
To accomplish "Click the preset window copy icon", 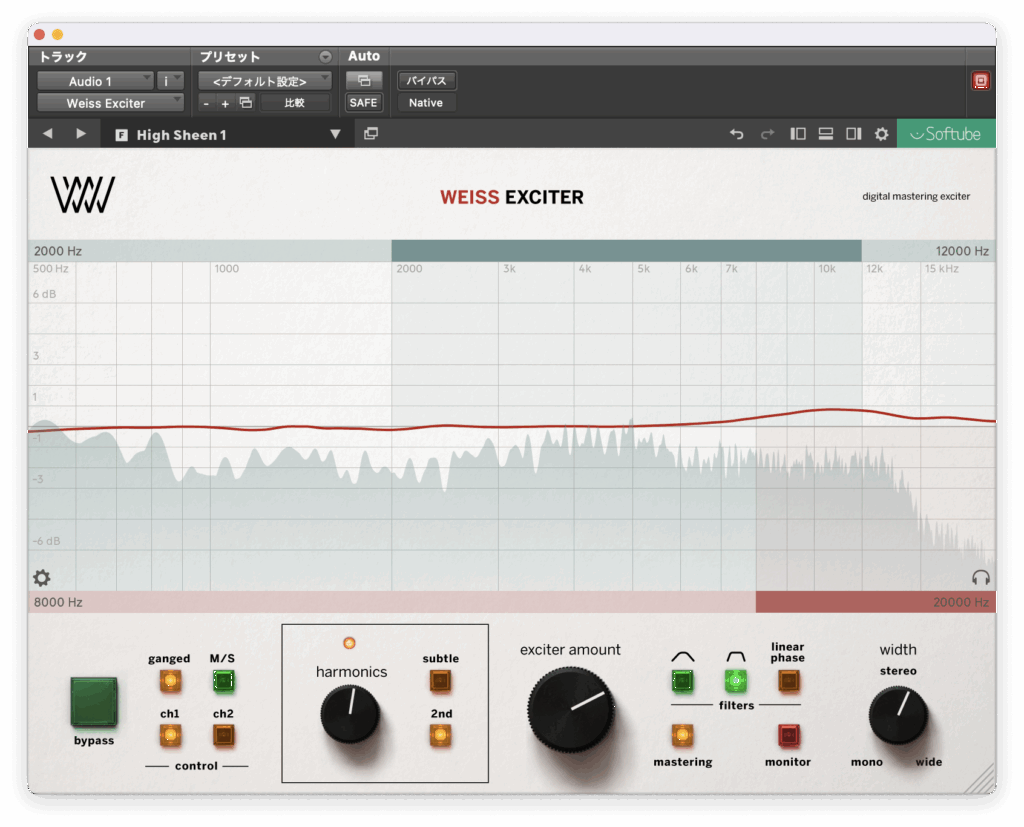I will (x=371, y=134).
